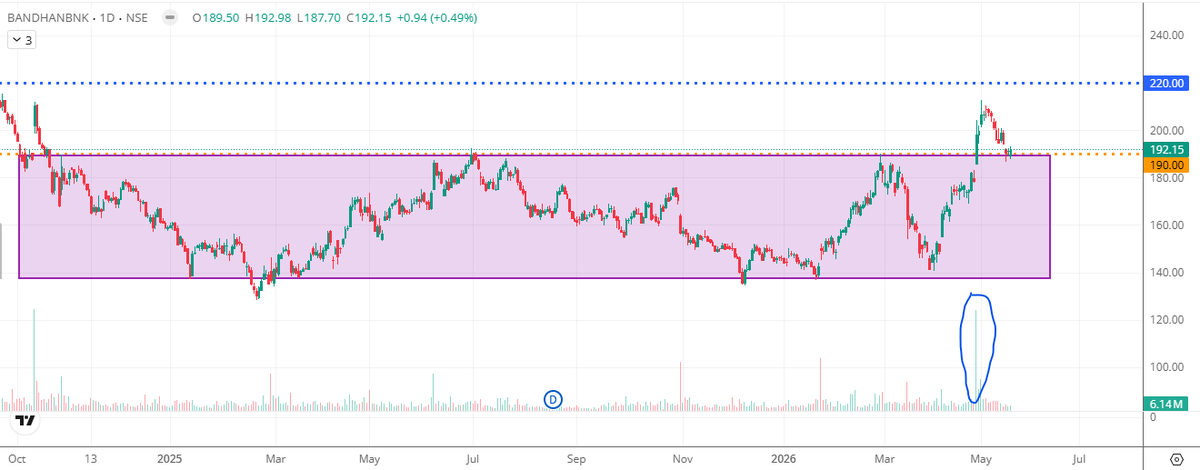This screenshot has height=470, width=1200.
Task: Click the 140.00 price axis label
Action: click(1167, 272)
